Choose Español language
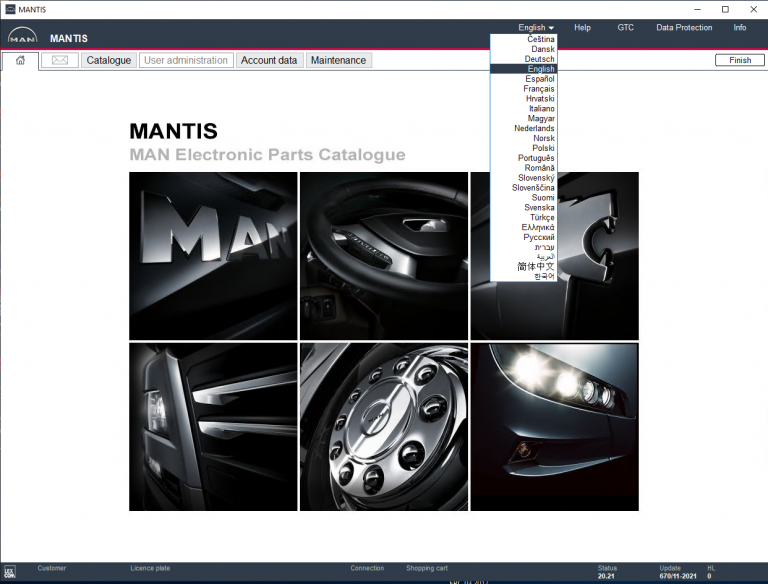Viewport: 768px width, 584px height. 524,79
